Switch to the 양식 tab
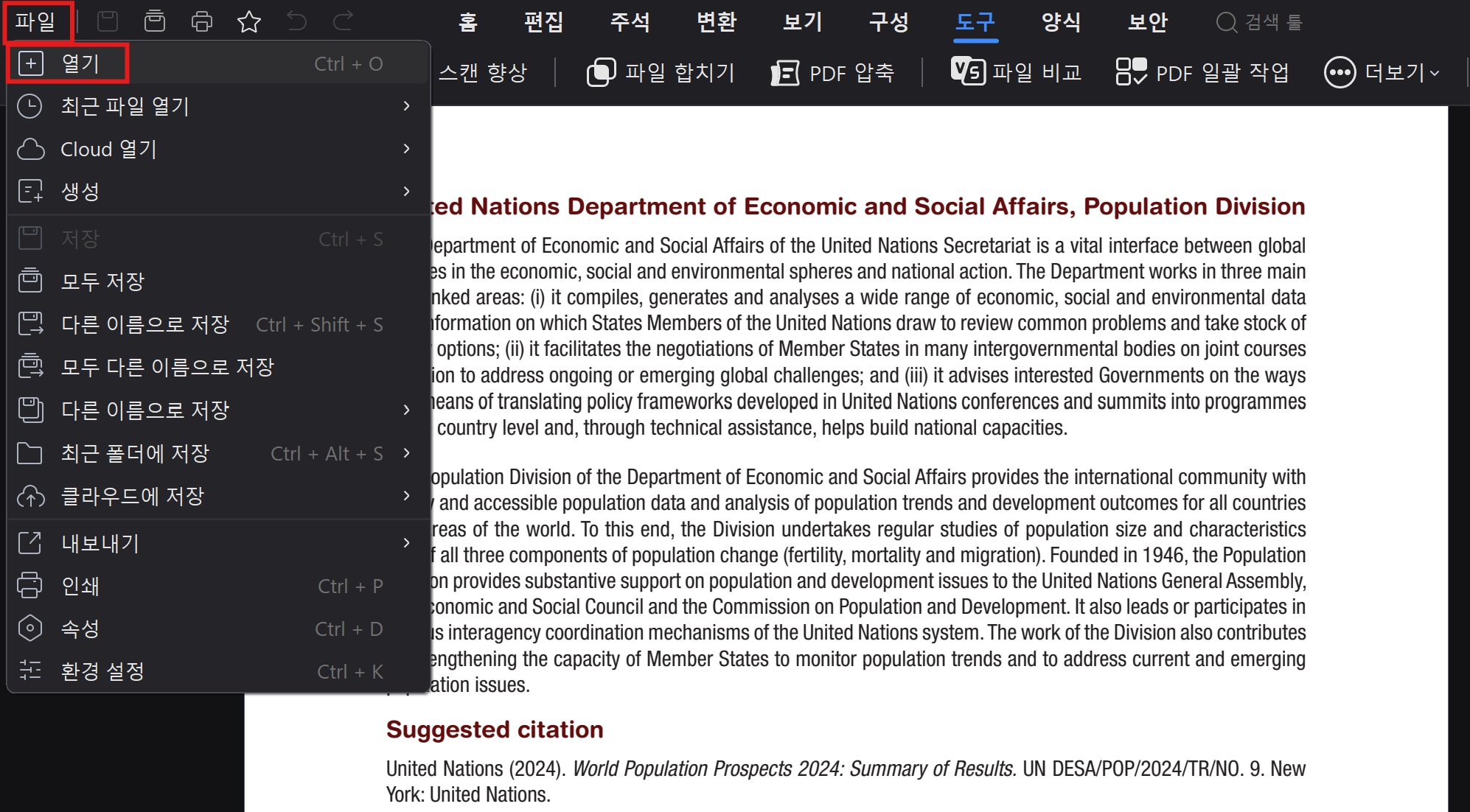This screenshot has height=812, width=1470. pos(1062,22)
